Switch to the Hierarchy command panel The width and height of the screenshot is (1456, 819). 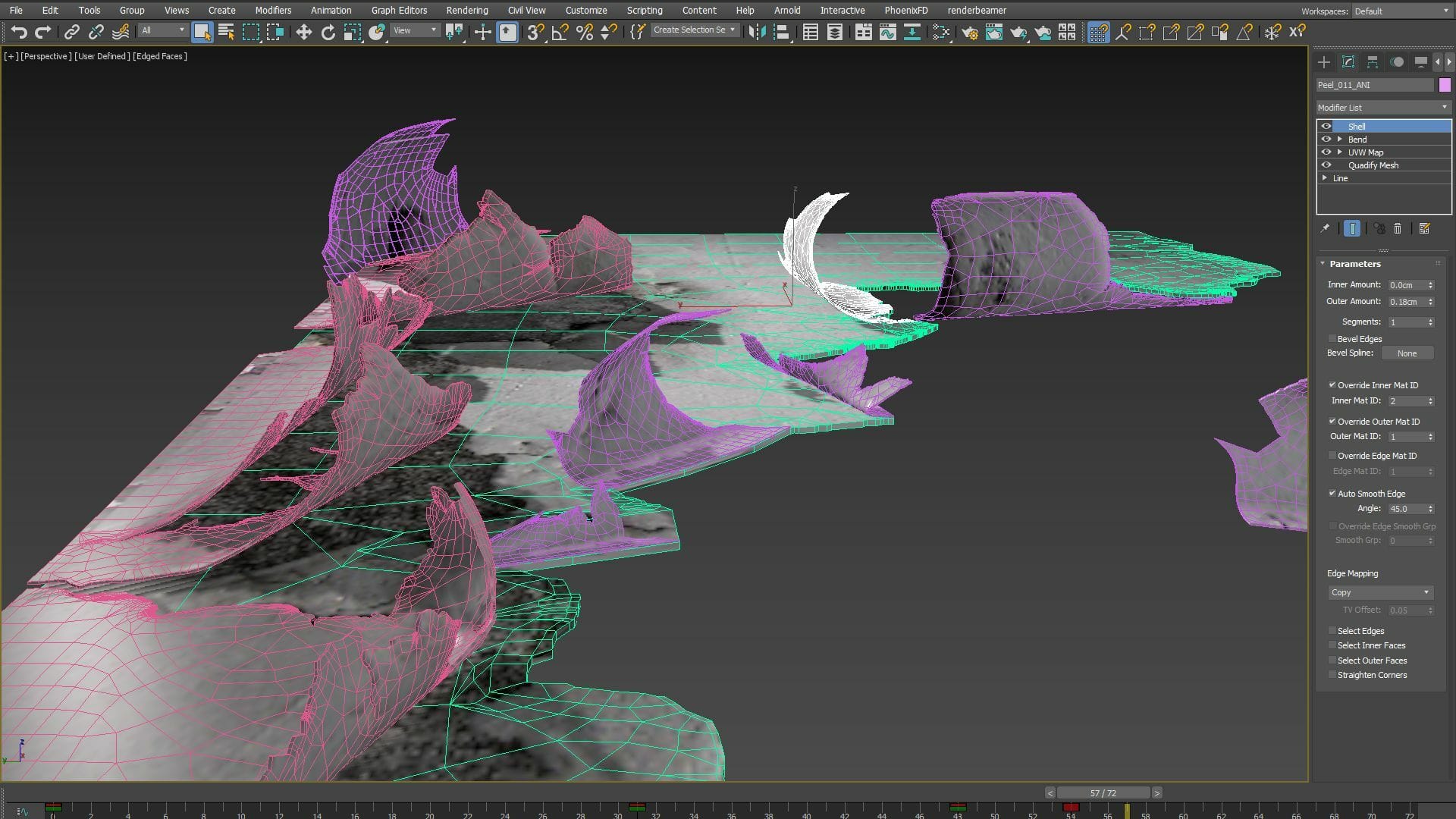(x=1373, y=62)
